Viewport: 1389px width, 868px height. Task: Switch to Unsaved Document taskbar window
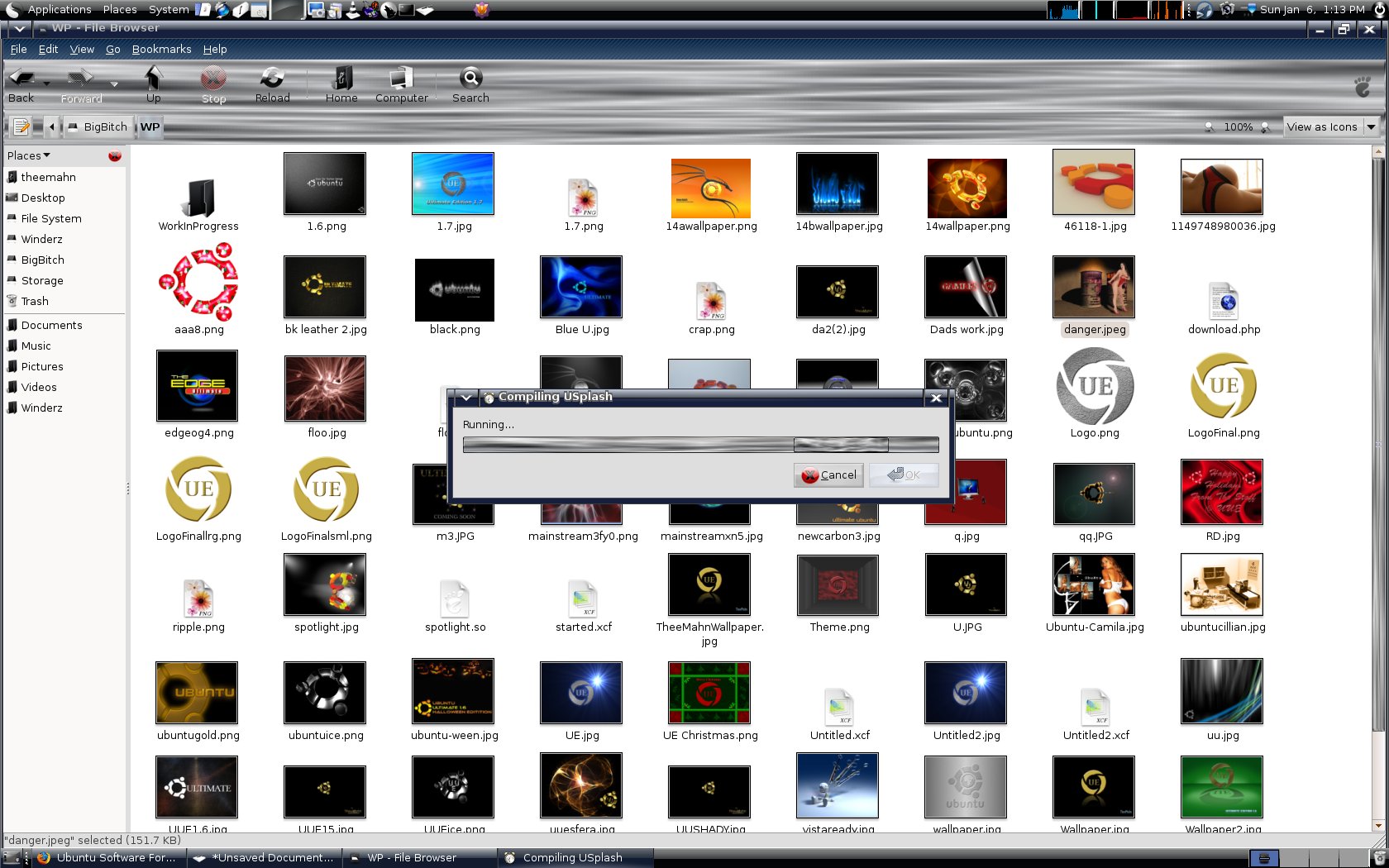tap(264, 858)
